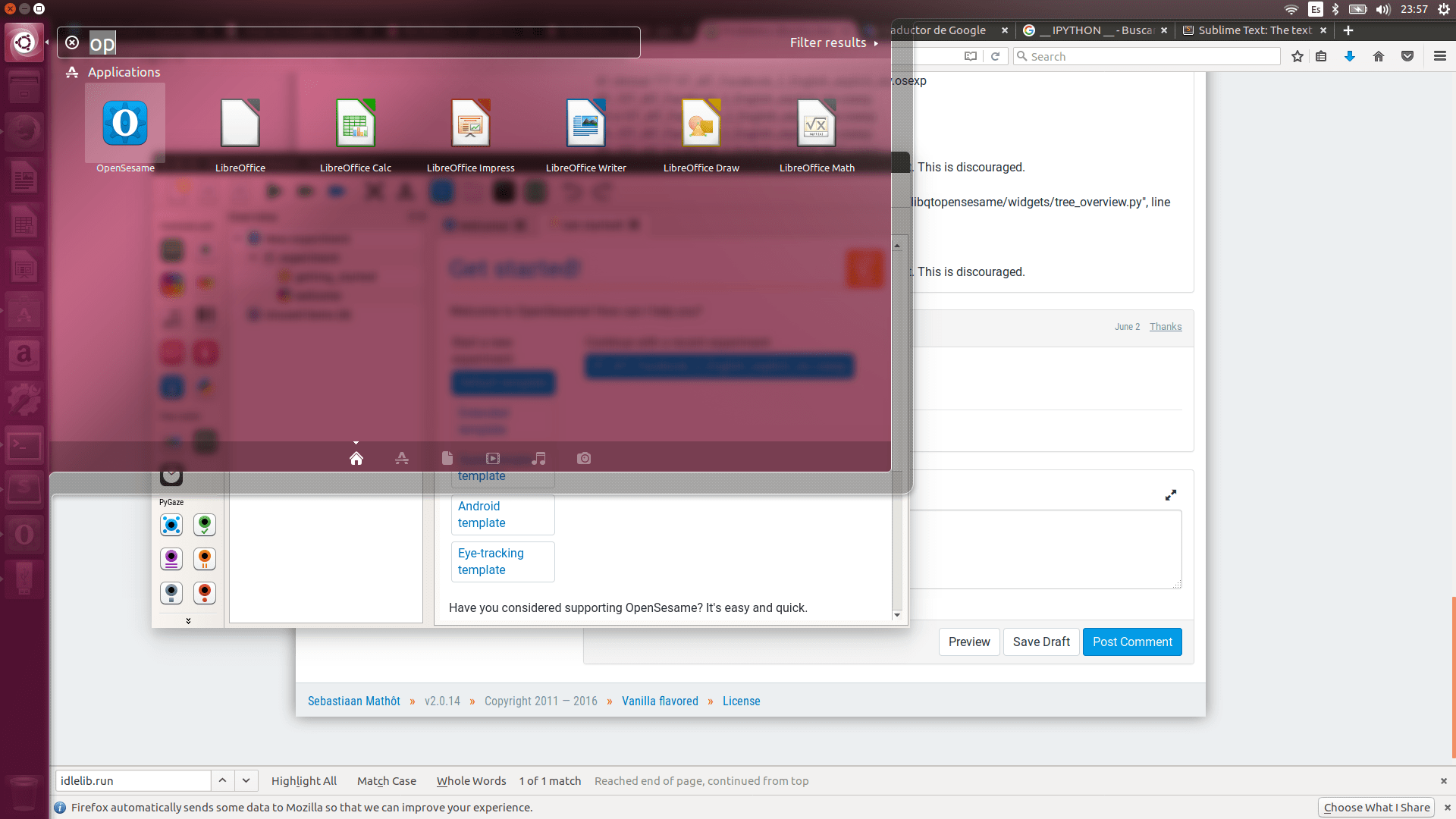Show Firefox bookmarks list

tap(1321, 56)
